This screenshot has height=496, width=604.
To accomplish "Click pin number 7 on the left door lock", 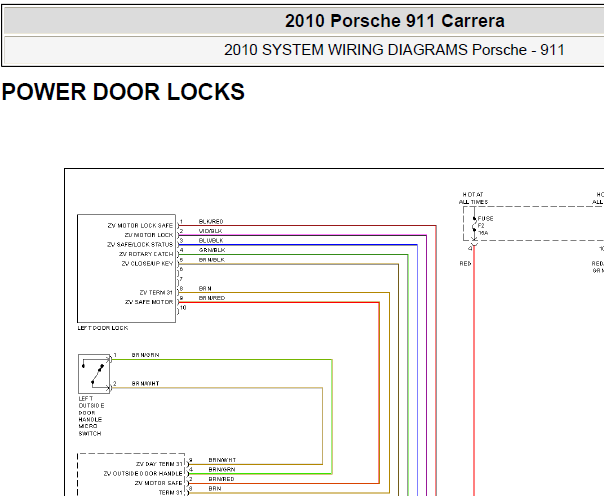I will (x=181, y=279).
